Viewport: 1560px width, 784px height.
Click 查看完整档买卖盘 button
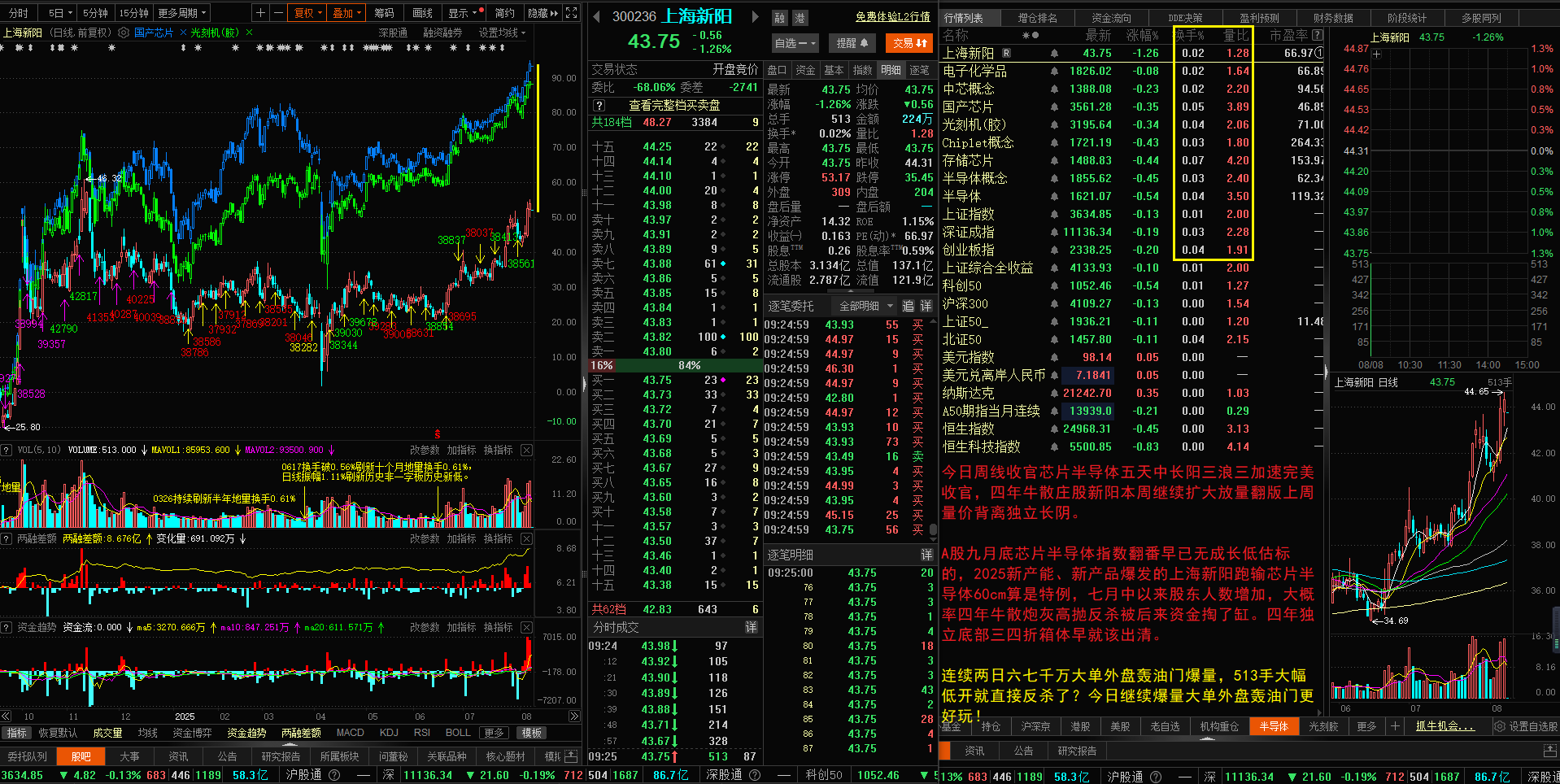(674, 106)
